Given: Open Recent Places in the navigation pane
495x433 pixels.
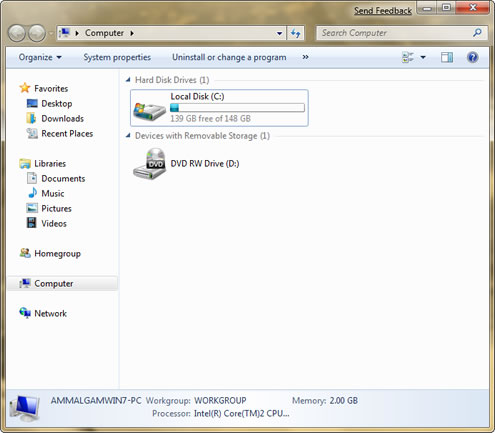Looking at the screenshot, I should pos(67,134).
